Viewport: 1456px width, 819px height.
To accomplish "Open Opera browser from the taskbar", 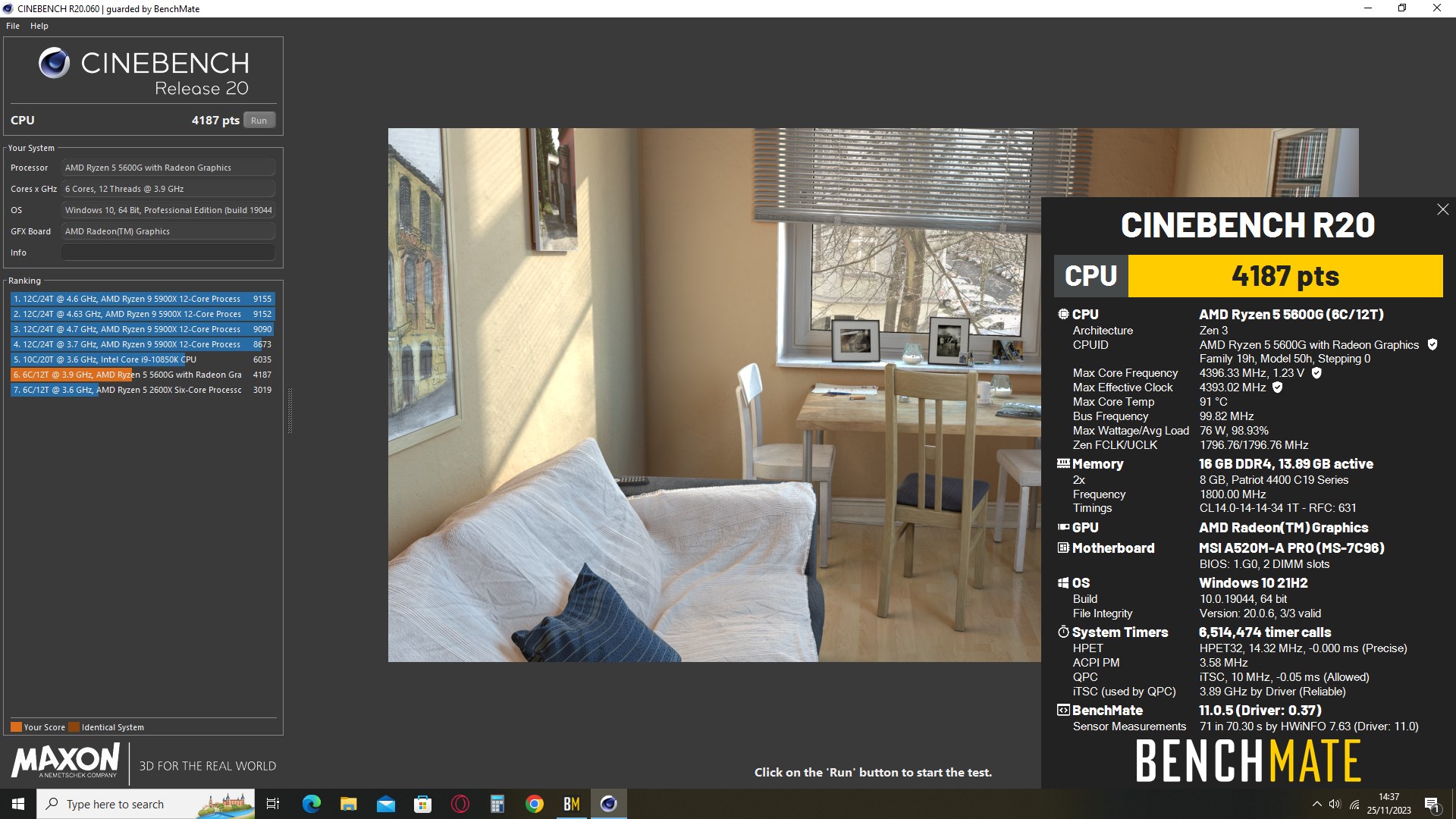I will click(x=460, y=804).
